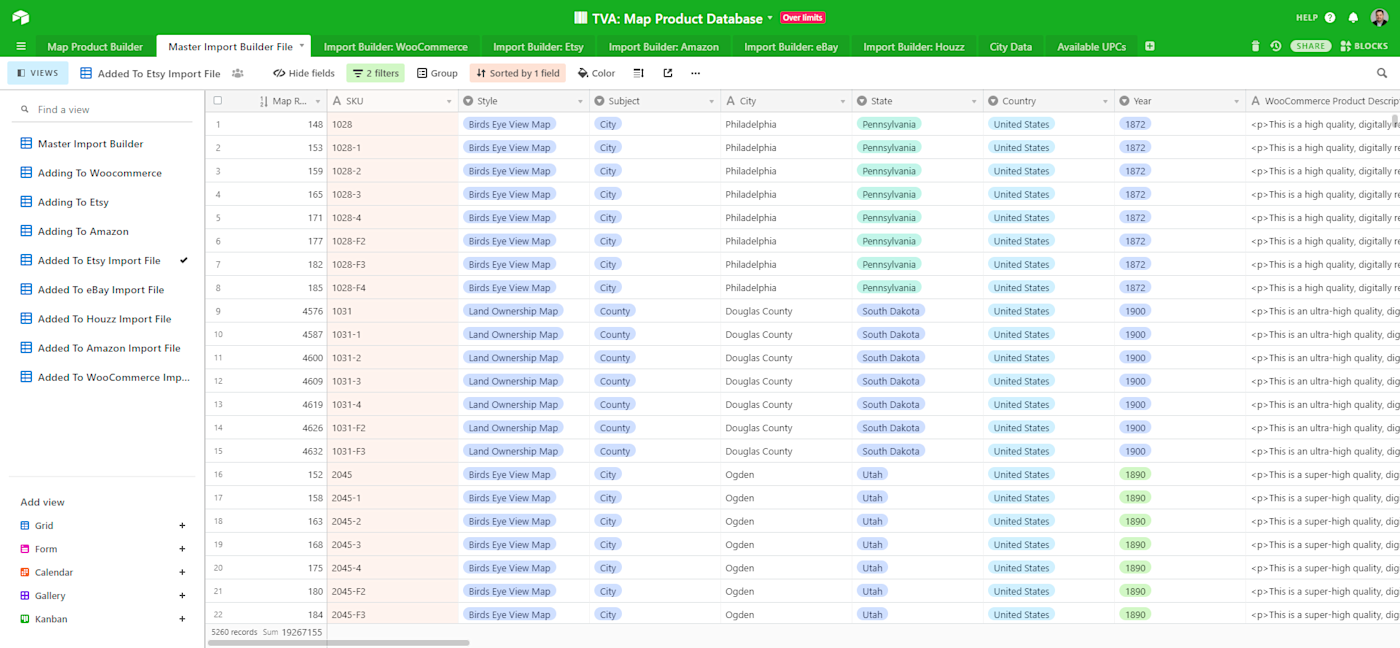Switch to Import Builder: Etsy tab
Viewport: 1400px width, 648px height.
(x=538, y=46)
